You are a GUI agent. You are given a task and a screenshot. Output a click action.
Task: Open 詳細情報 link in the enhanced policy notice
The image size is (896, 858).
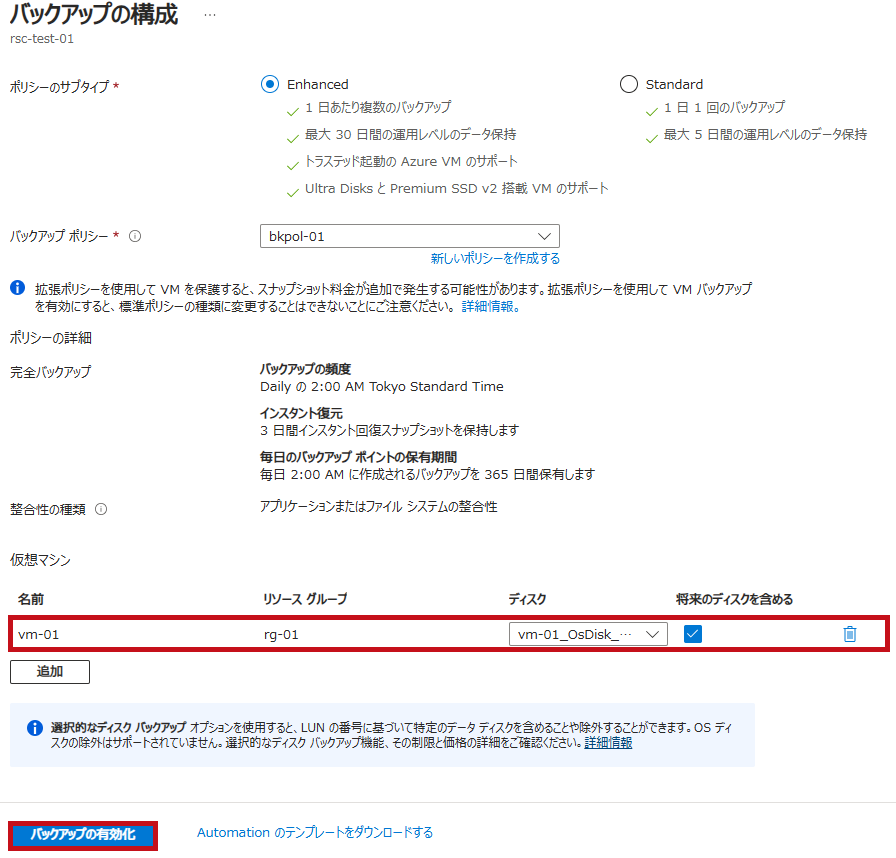click(490, 306)
